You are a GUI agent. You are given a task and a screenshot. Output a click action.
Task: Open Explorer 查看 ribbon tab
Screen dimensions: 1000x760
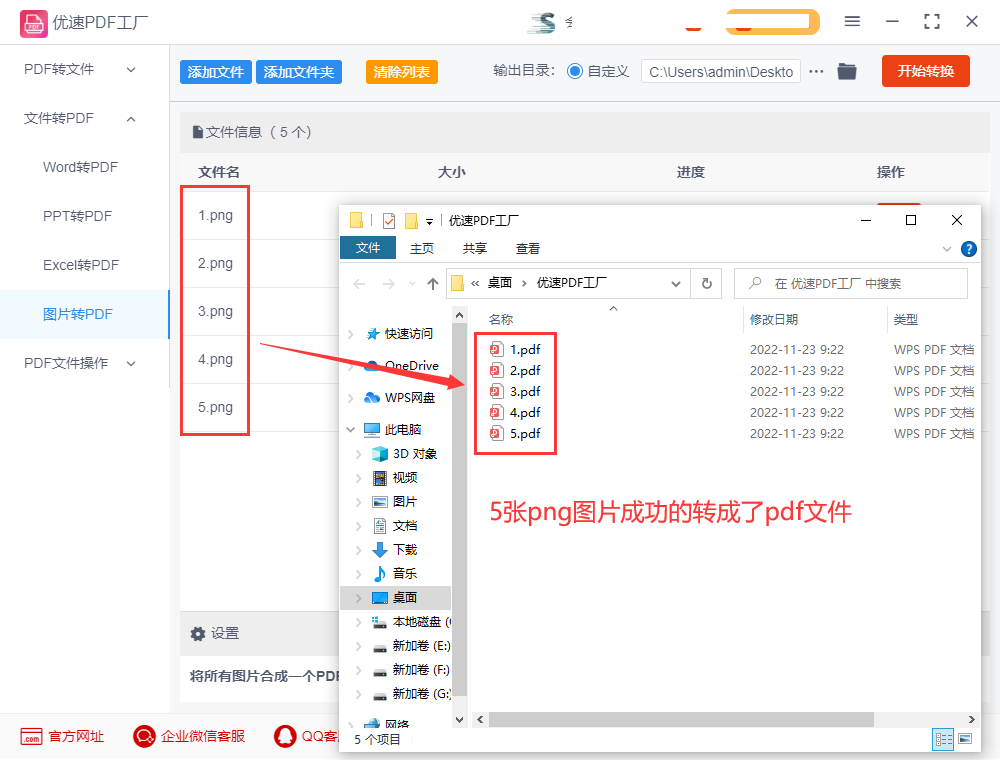(x=527, y=249)
